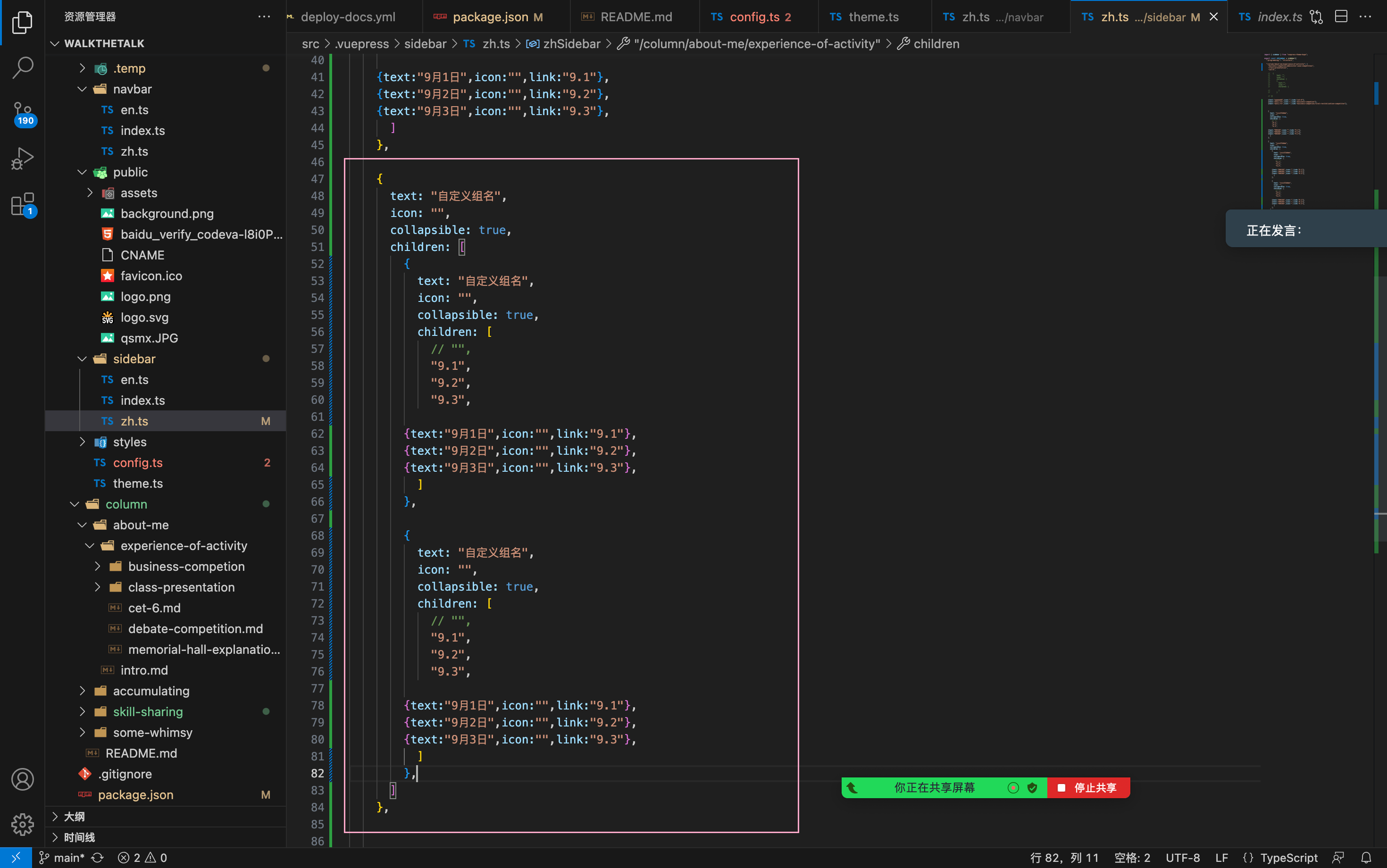
Task: Switch to config.ts tab
Action: point(759,17)
